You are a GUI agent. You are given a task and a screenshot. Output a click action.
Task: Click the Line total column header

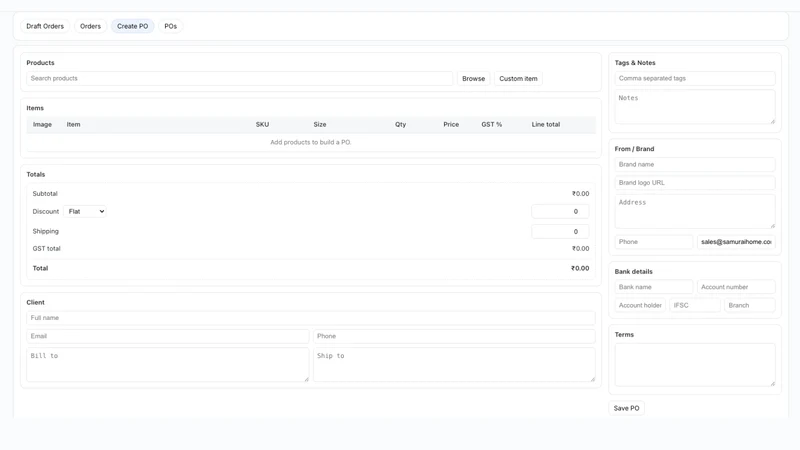click(x=545, y=124)
